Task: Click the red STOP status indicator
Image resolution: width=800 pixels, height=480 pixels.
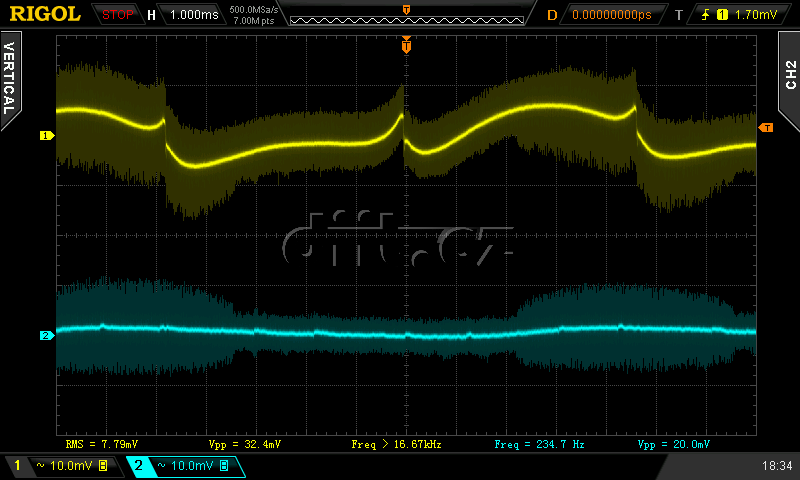Action: 118,15
